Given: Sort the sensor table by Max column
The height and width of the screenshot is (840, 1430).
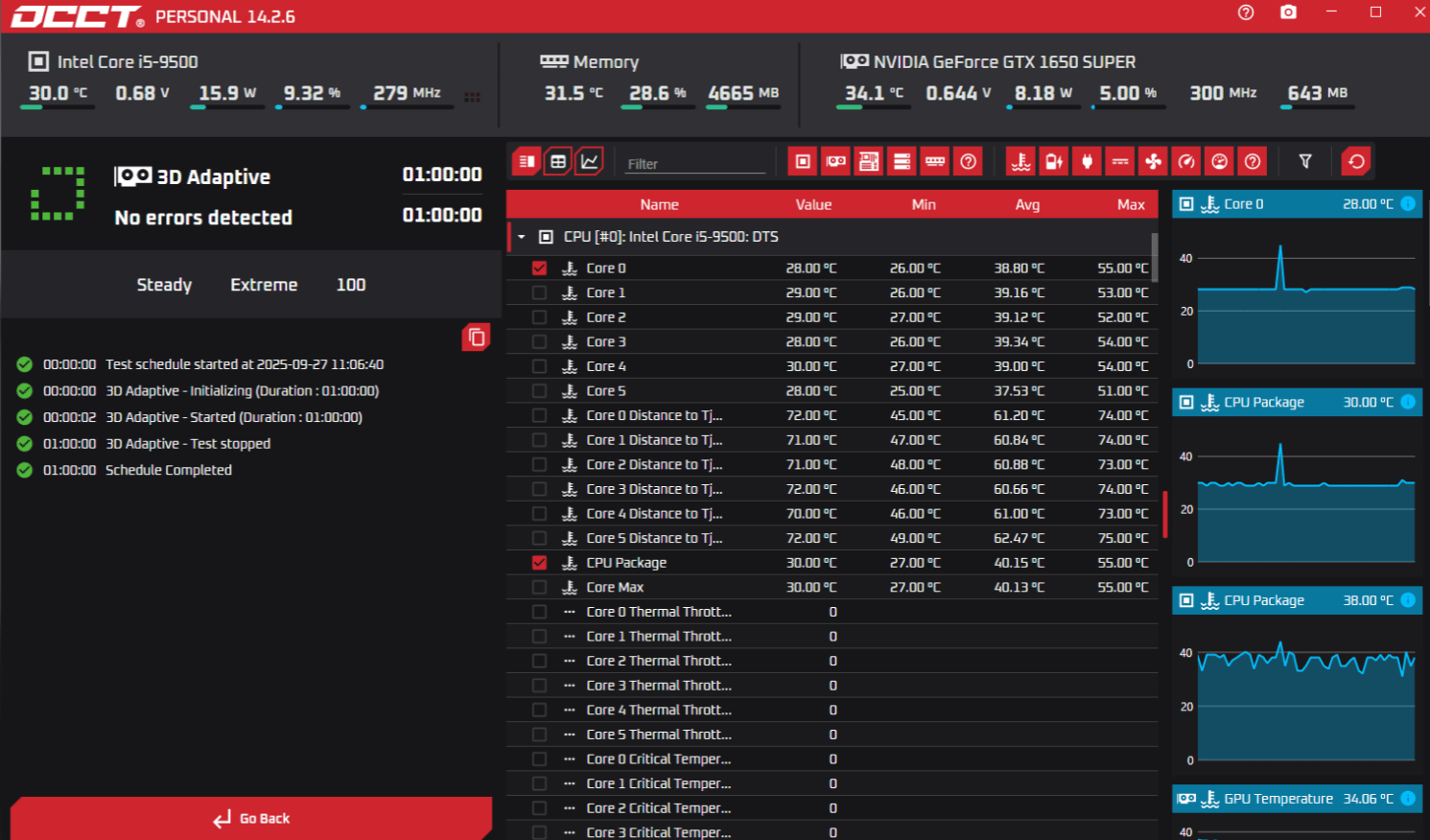Looking at the screenshot, I should coord(1131,204).
